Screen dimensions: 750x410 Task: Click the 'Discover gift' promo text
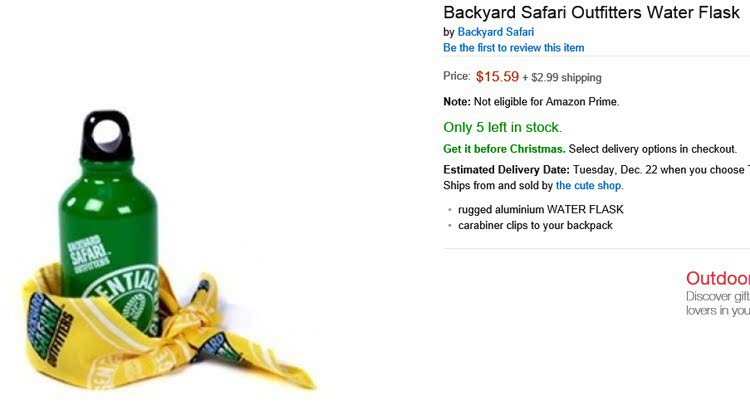point(717,296)
